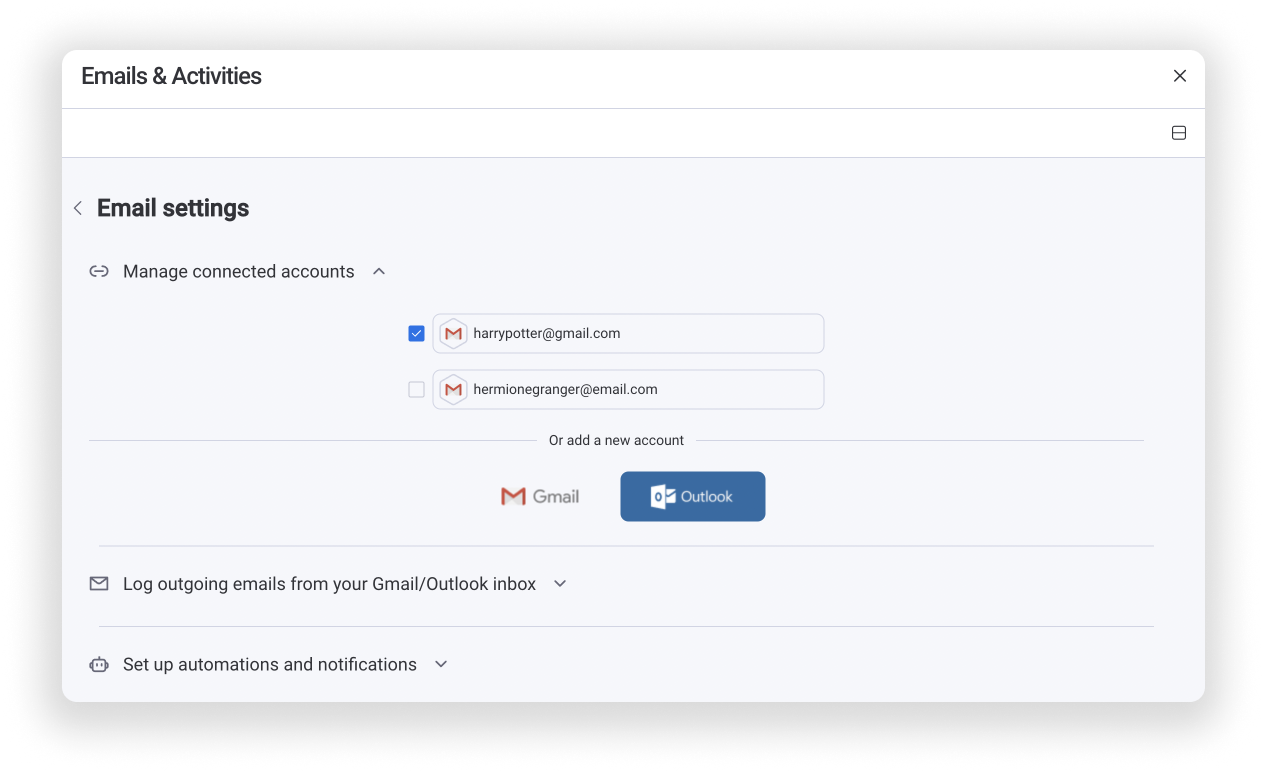Select the hermionegranger@email.com account field
Image resolution: width=1263 pixels, height=772 pixels.
(628, 389)
